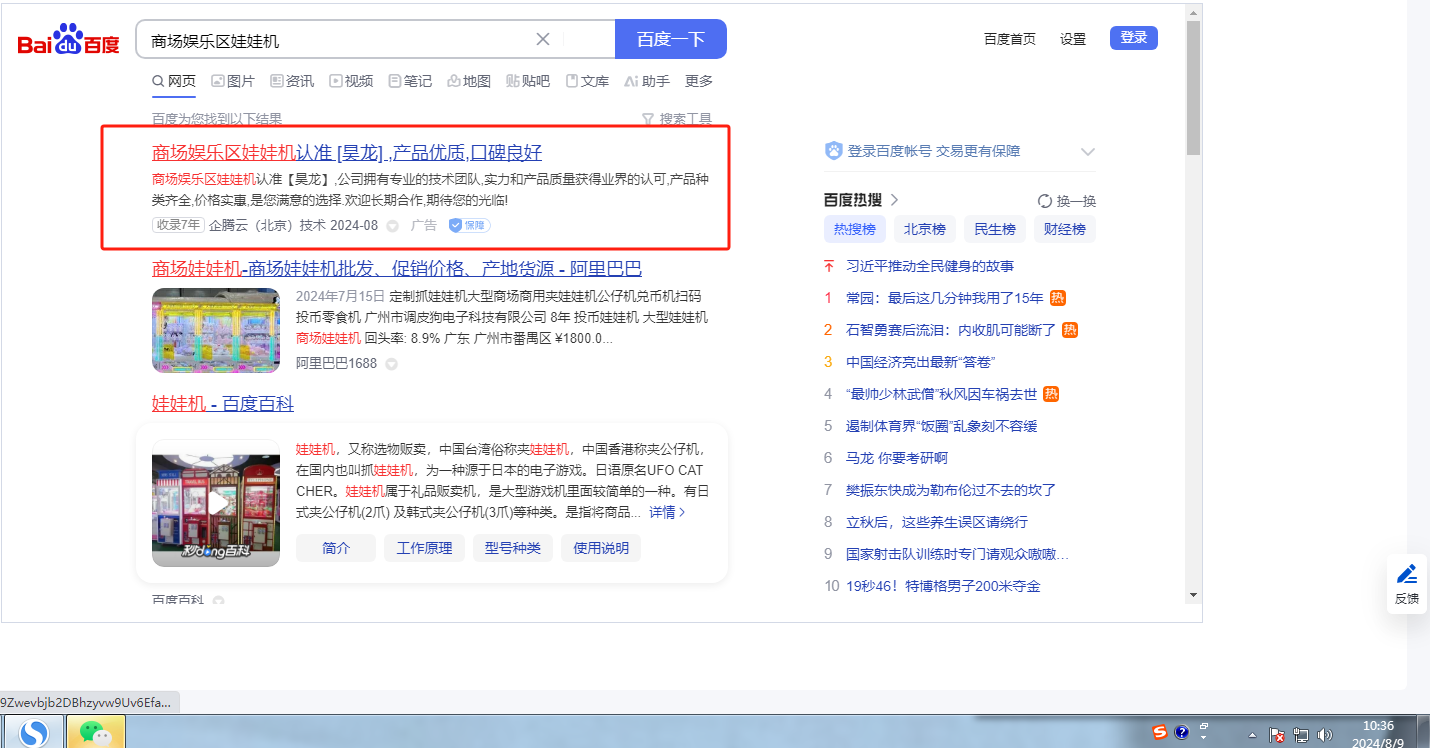Select the 北京榜 hot list tab
Viewport: 1430px width, 748px height.
pos(924,229)
